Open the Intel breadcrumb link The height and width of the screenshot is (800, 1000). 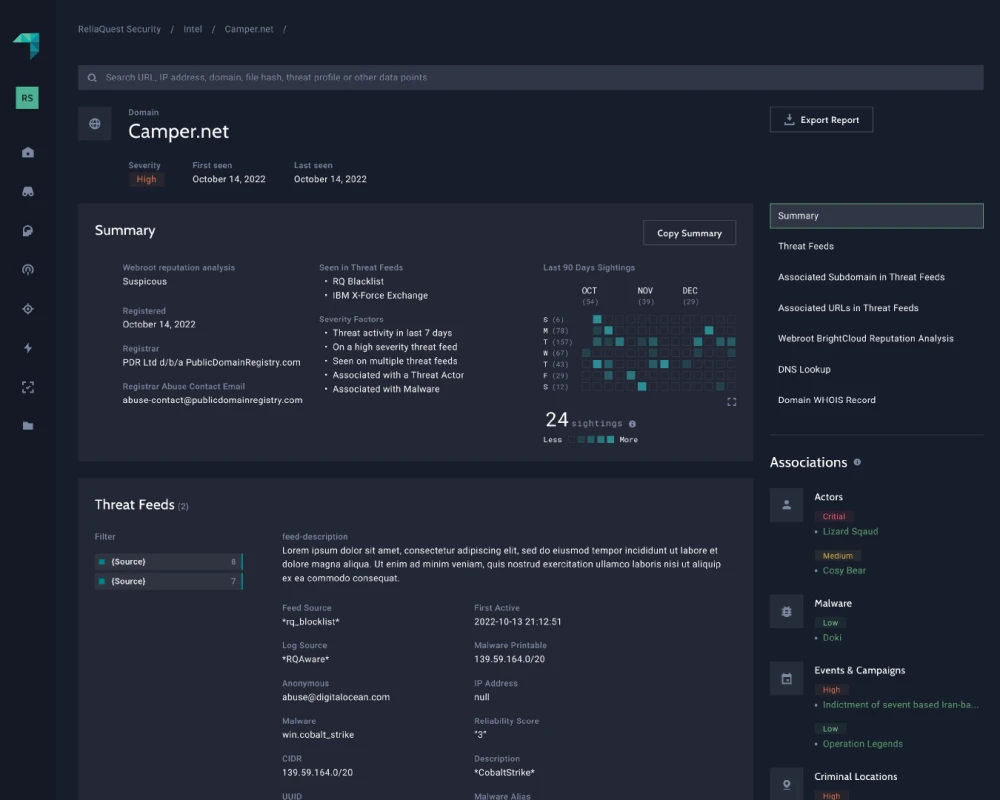pyautogui.click(x=193, y=29)
